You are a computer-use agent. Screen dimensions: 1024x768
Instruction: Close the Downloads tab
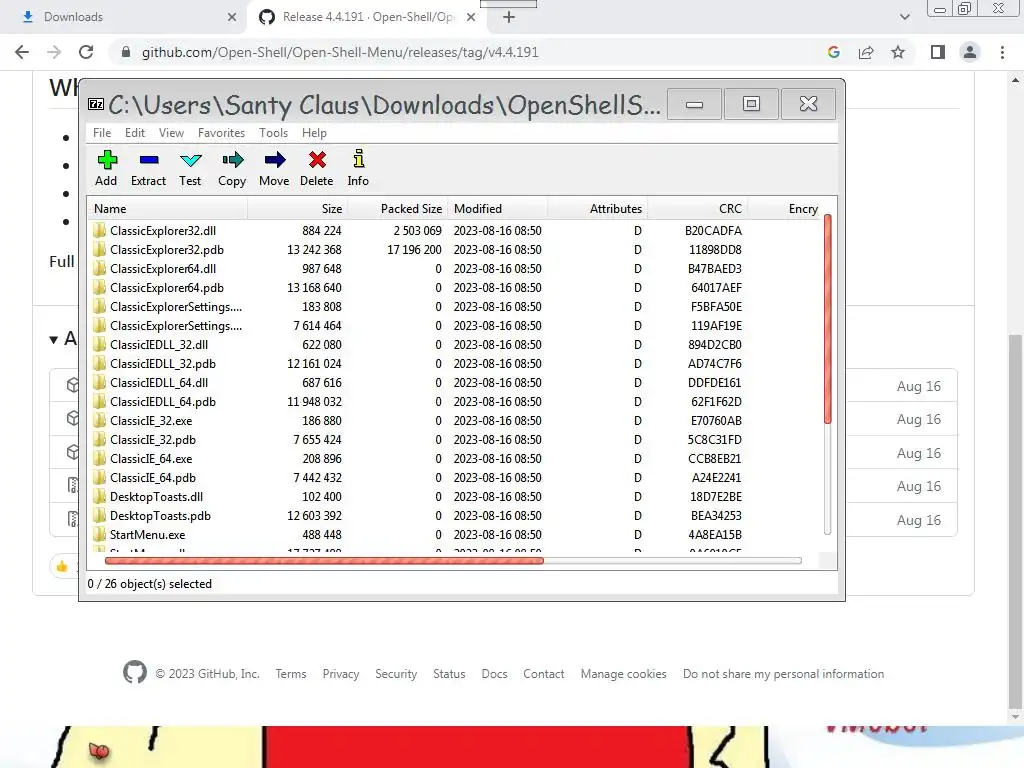(x=232, y=17)
